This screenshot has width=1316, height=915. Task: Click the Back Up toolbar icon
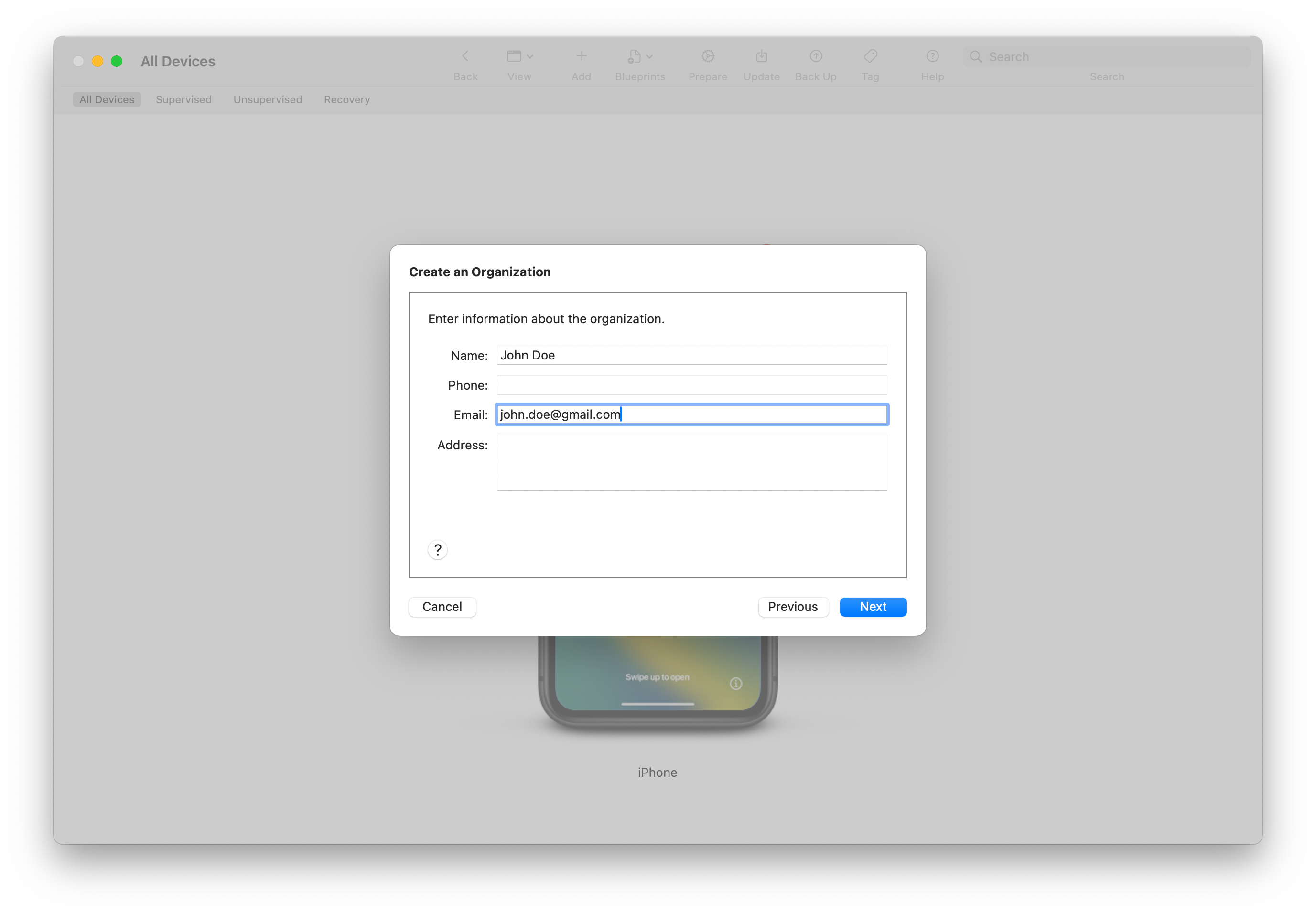tap(815, 56)
